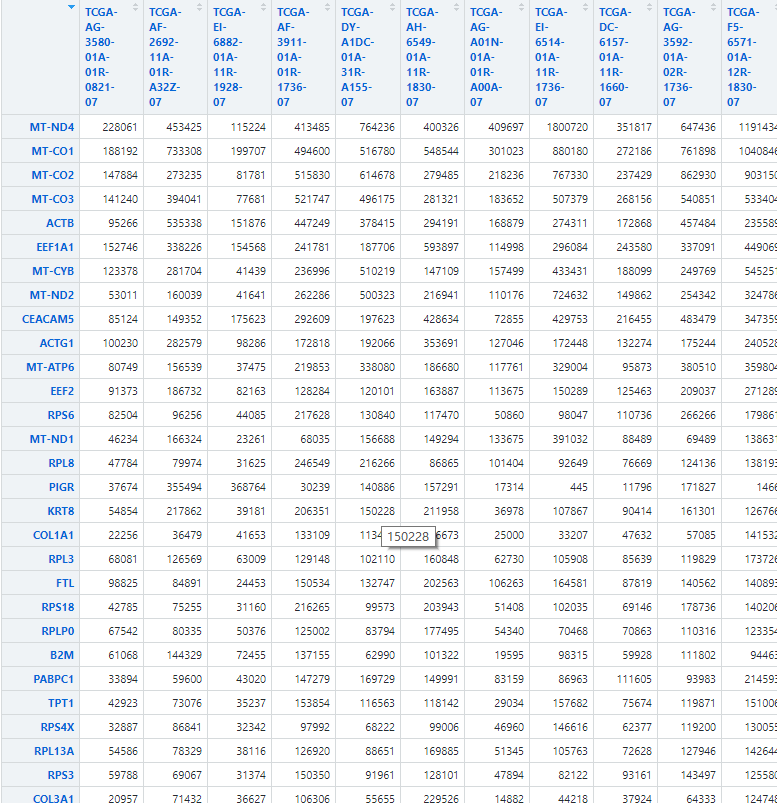
Task: Open the EEF1A1 gene link
Action: click(55, 247)
